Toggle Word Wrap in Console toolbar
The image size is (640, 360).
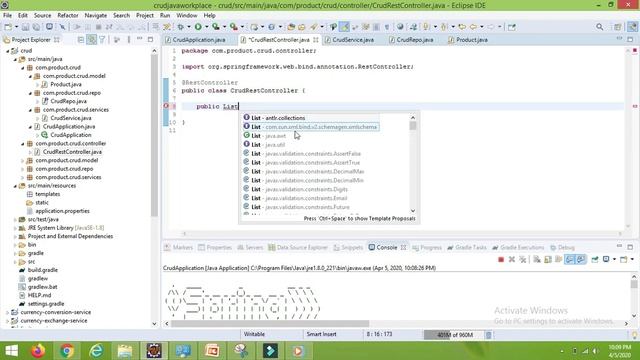(x=558, y=260)
